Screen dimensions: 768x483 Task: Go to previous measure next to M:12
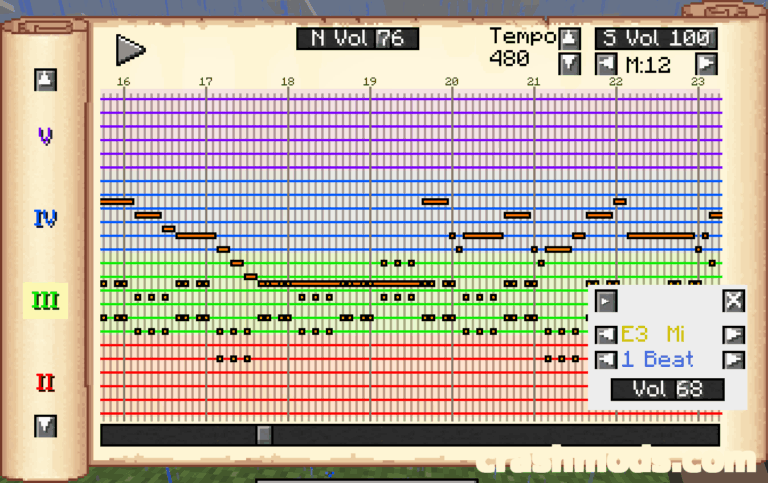[606, 64]
